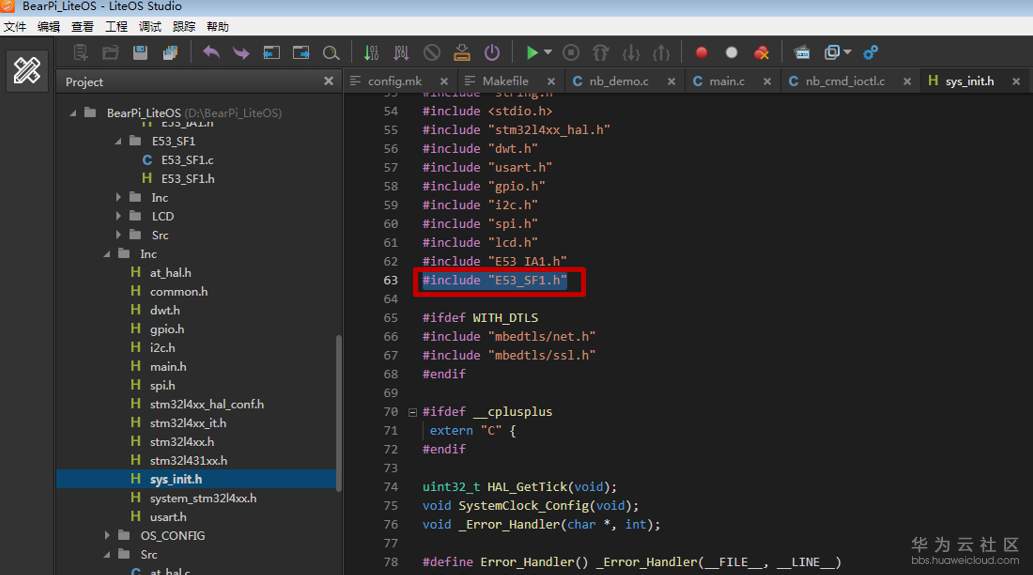Click the navigate-forward window icon

pyautogui.click(x=301, y=53)
